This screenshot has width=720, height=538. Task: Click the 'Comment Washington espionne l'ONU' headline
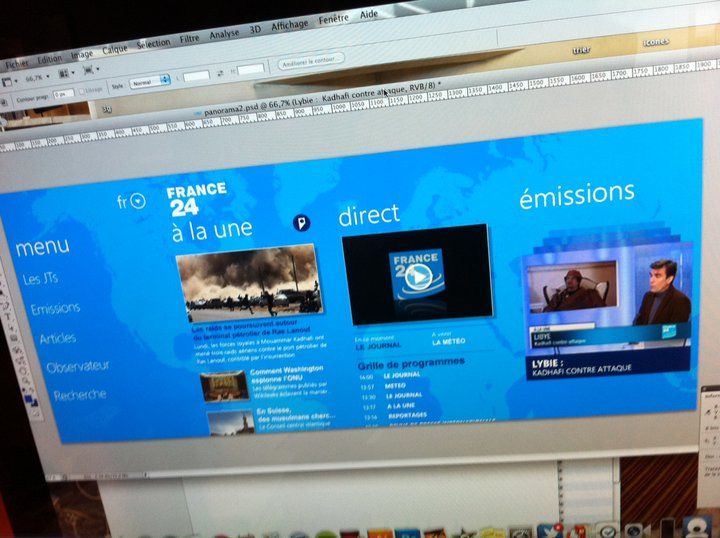click(287, 375)
